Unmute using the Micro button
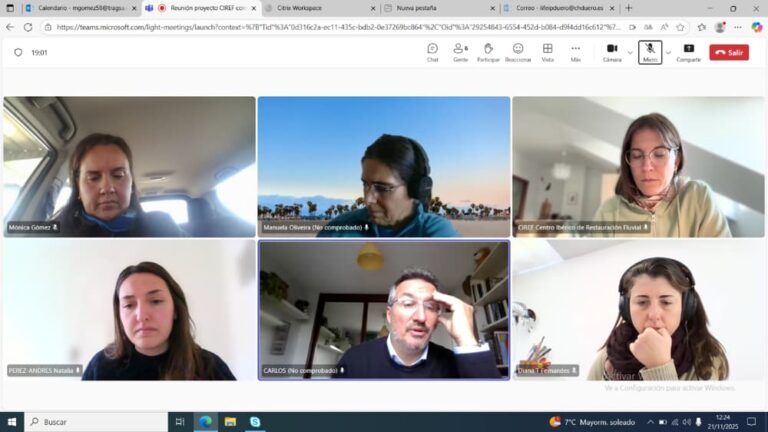 tap(650, 52)
